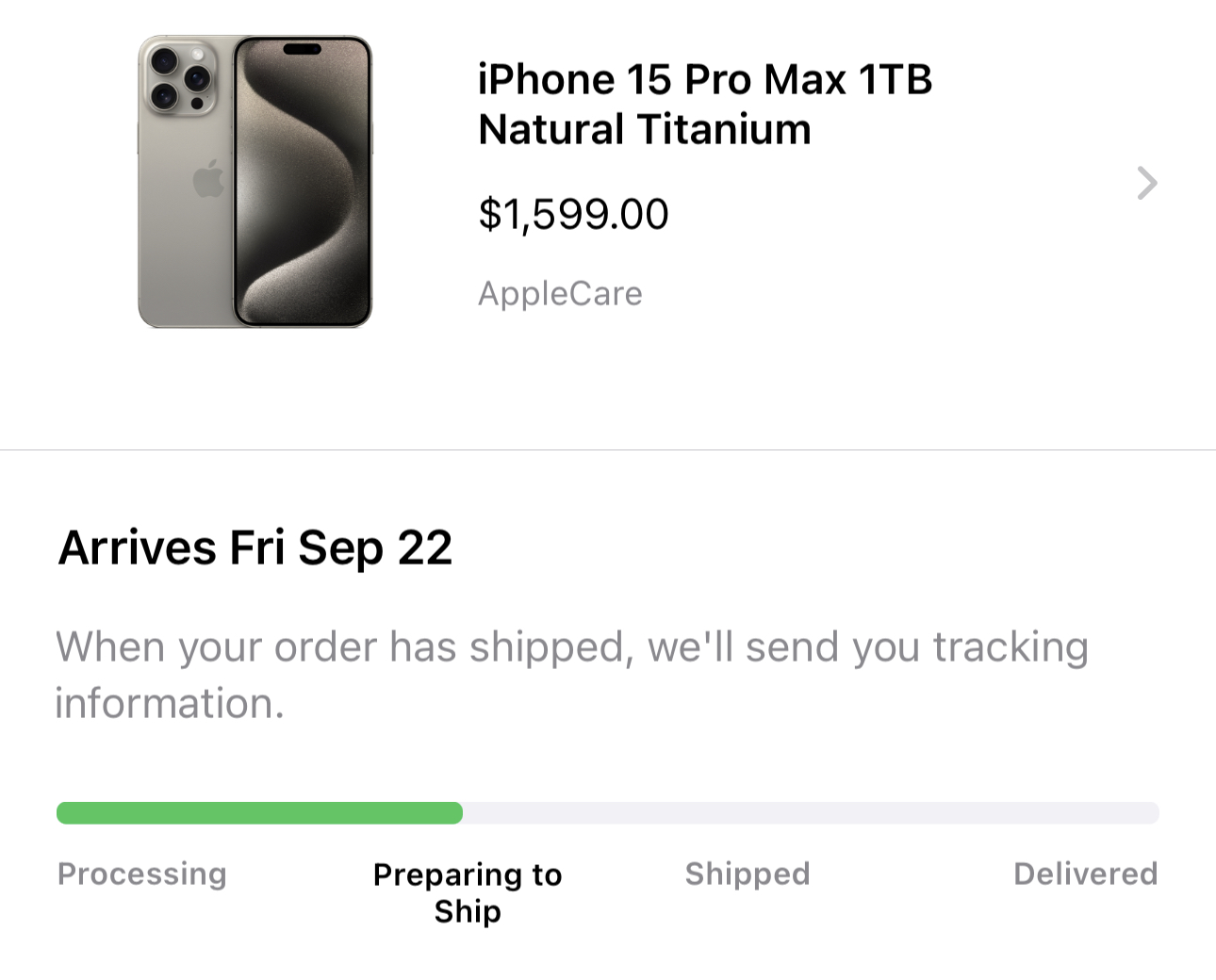This screenshot has height=980, width=1216.
Task: Click the green filled part of progress bar
Action: click(259, 813)
